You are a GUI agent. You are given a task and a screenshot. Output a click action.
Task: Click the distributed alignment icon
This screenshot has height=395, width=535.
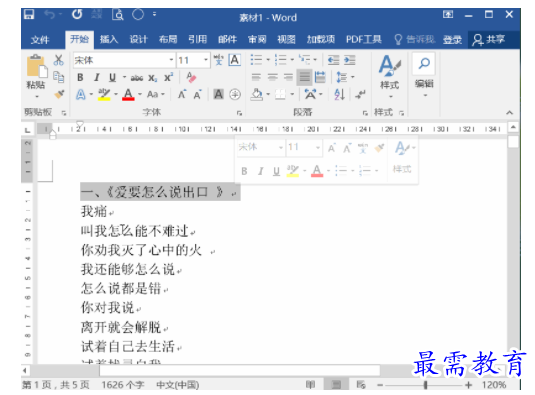(320, 77)
